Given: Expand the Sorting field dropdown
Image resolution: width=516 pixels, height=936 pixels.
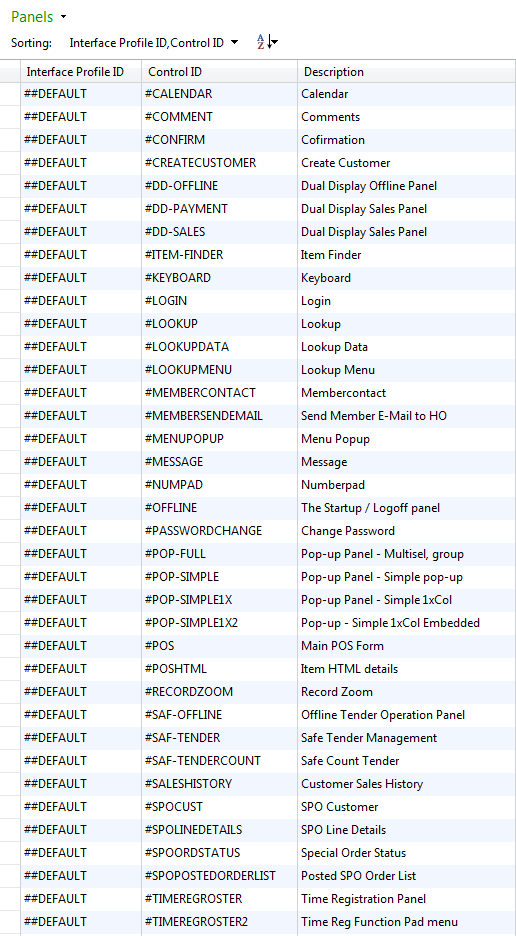Looking at the screenshot, I should coord(234,42).
